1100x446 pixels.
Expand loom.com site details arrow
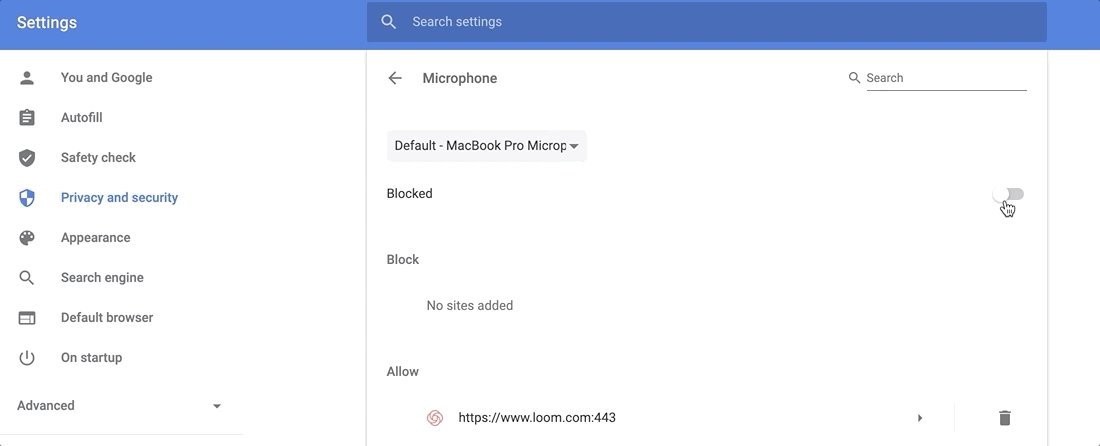click(x=920, y=418)
